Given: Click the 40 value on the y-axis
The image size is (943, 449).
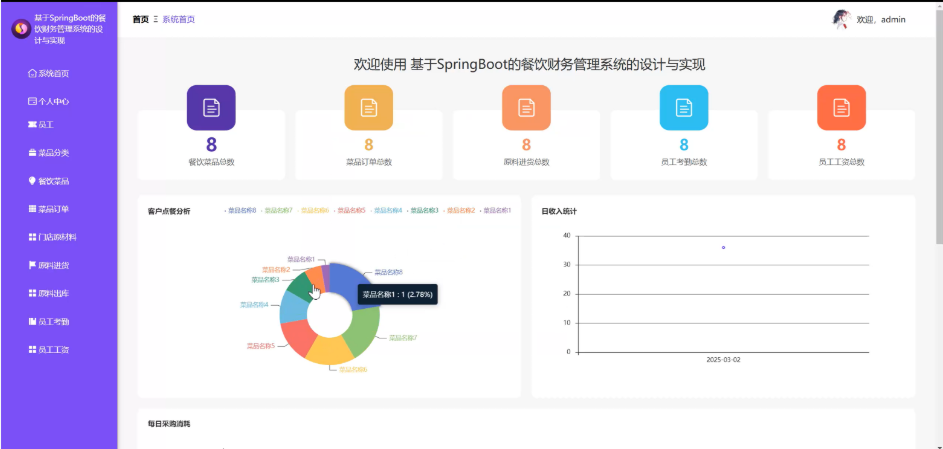Looking at the screenshot, I should pyautogui.click(x=567, y=236).
